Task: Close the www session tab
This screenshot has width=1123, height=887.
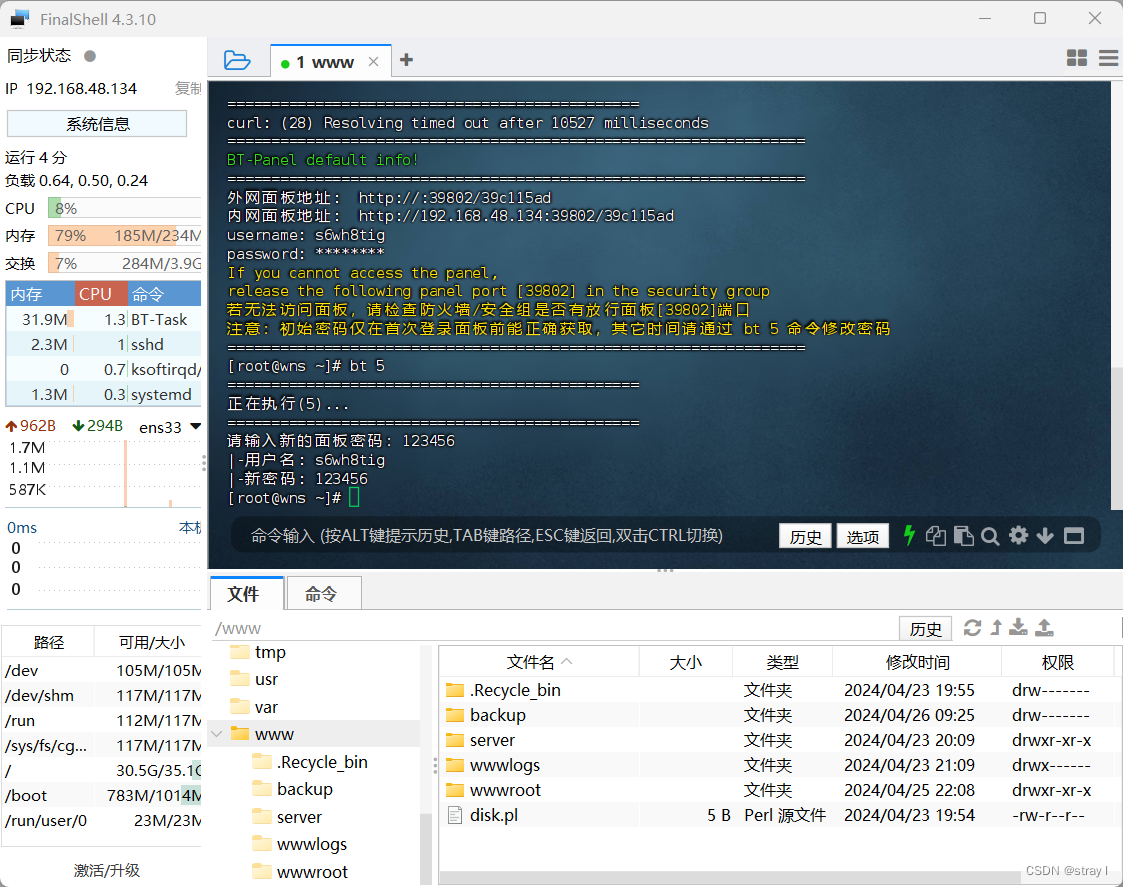Action: click(x=373, y=62)
